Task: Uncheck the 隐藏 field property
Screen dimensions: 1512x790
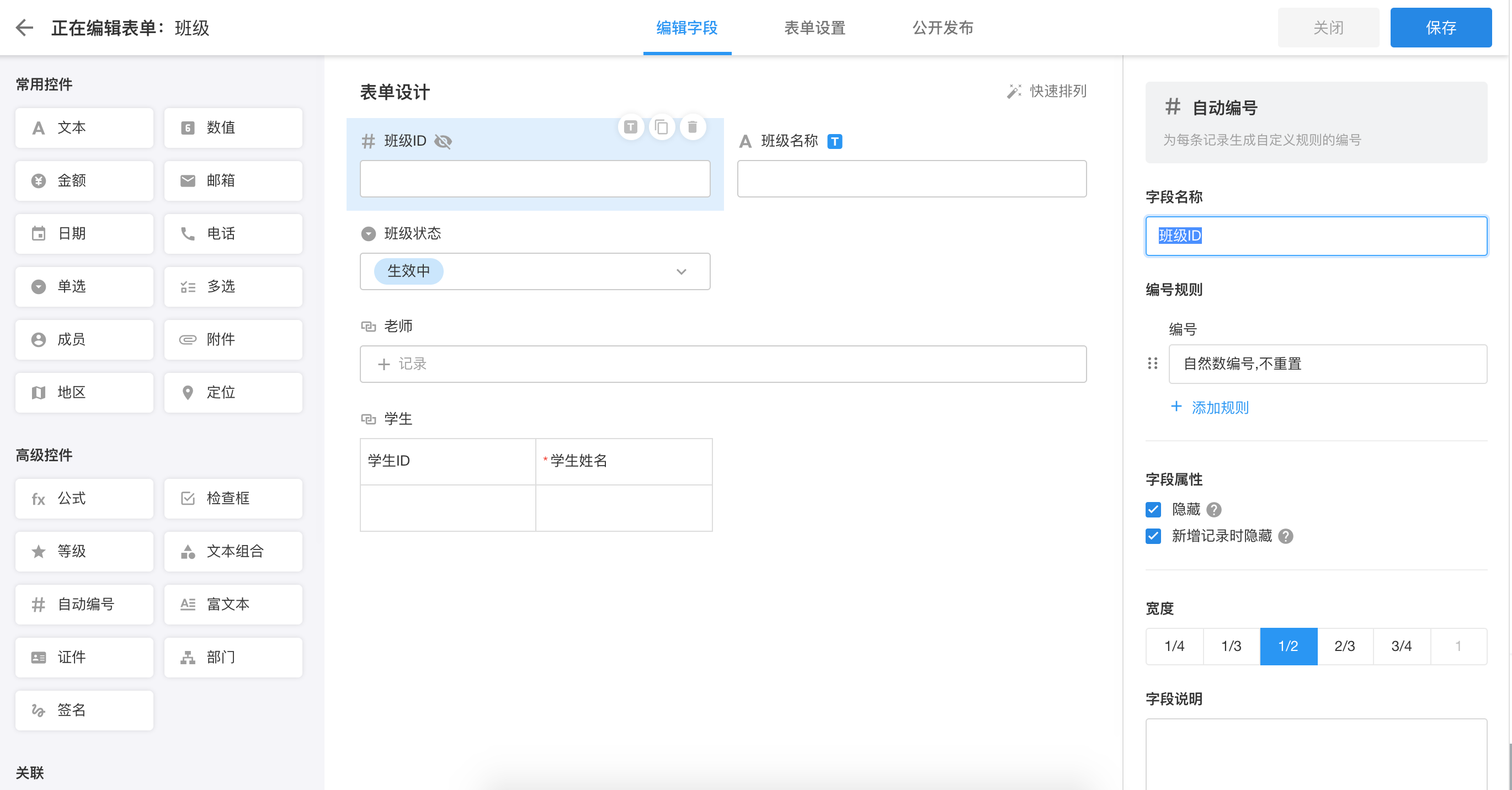Action: click(1153, 510)
